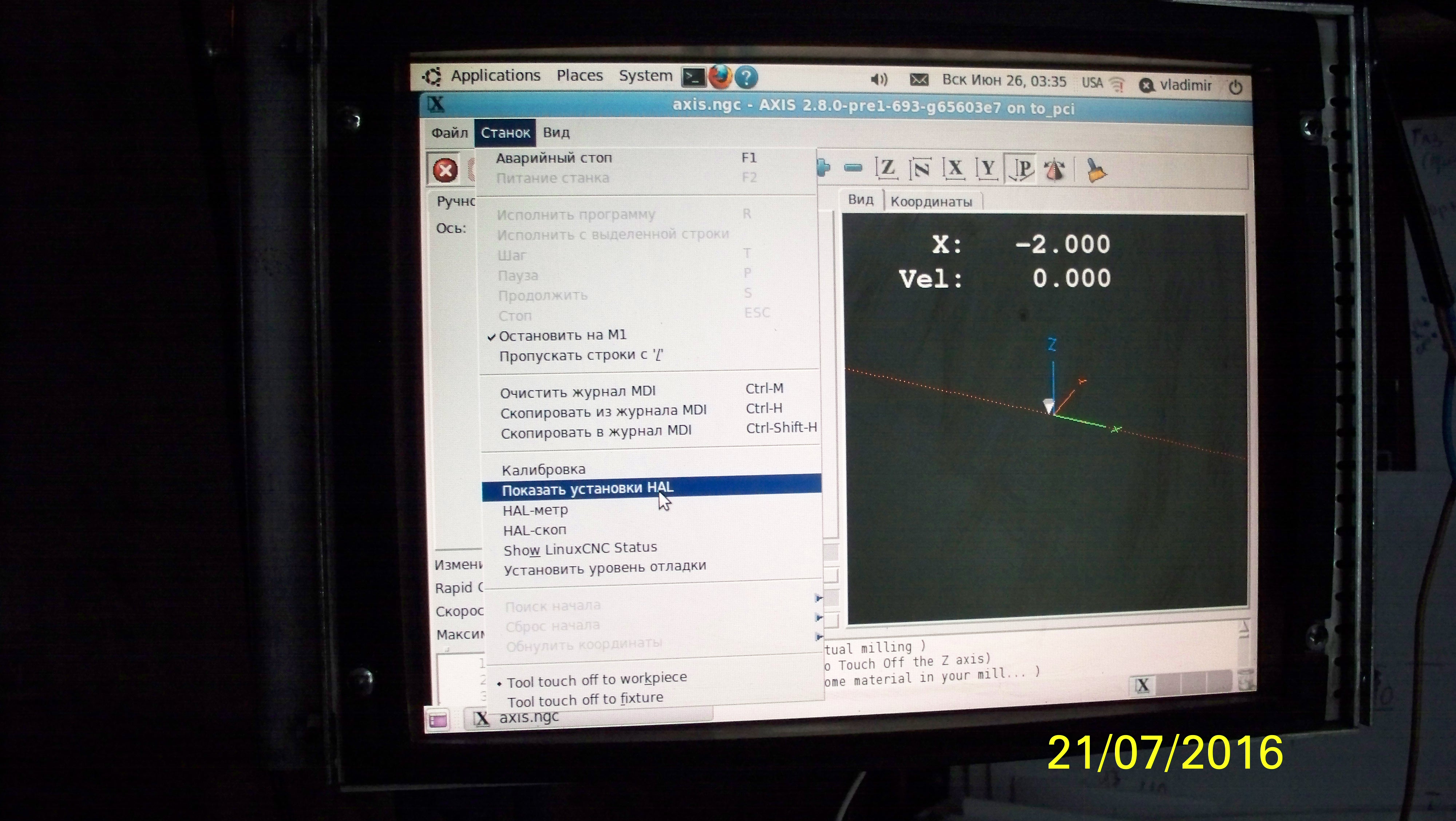The width and height of the screenshot is (1456, 821).
Task: Open 'Показать установки HAL' menu entry
Action: tap(587, 489)
